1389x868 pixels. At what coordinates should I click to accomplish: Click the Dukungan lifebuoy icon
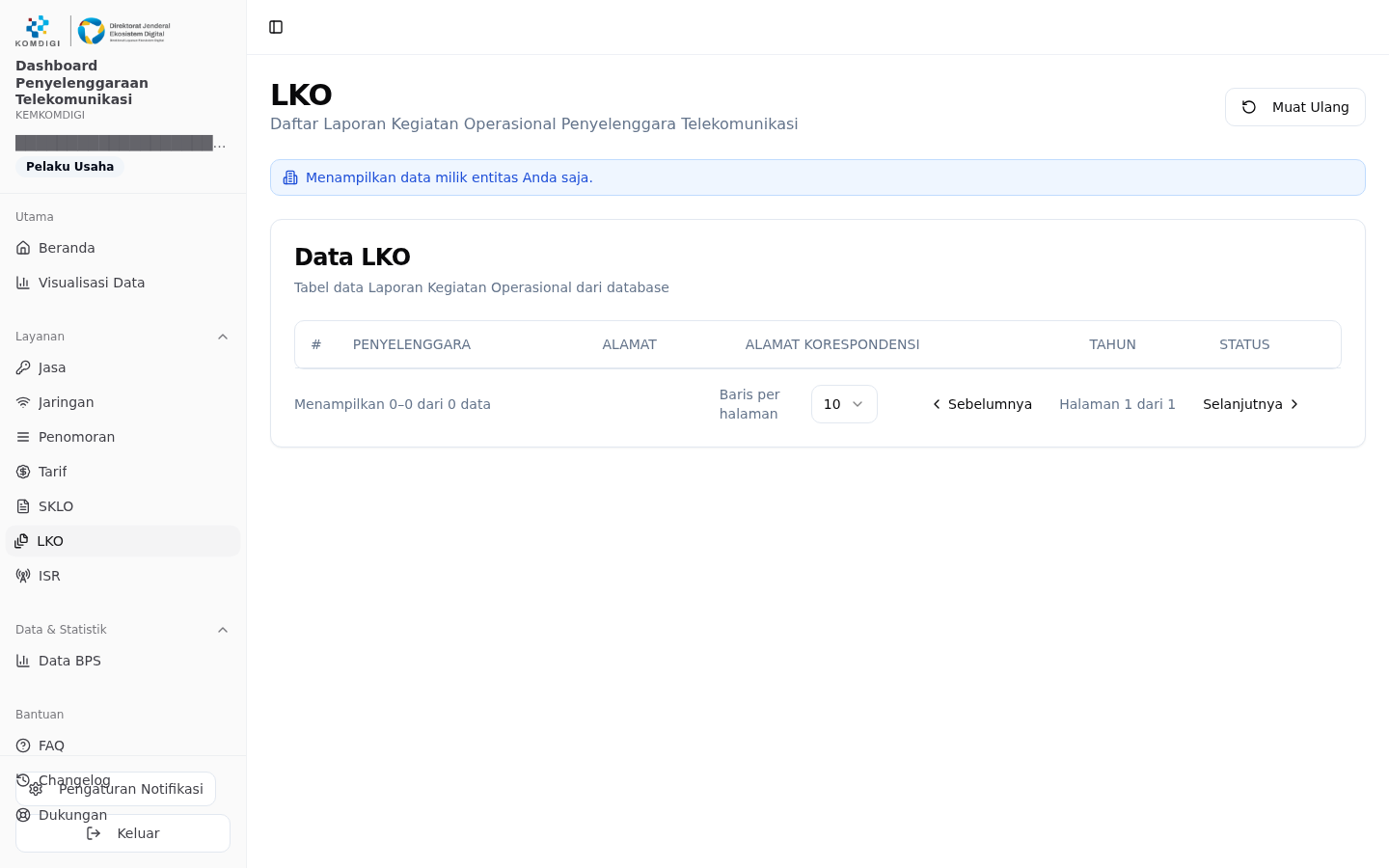pos(23,815)
